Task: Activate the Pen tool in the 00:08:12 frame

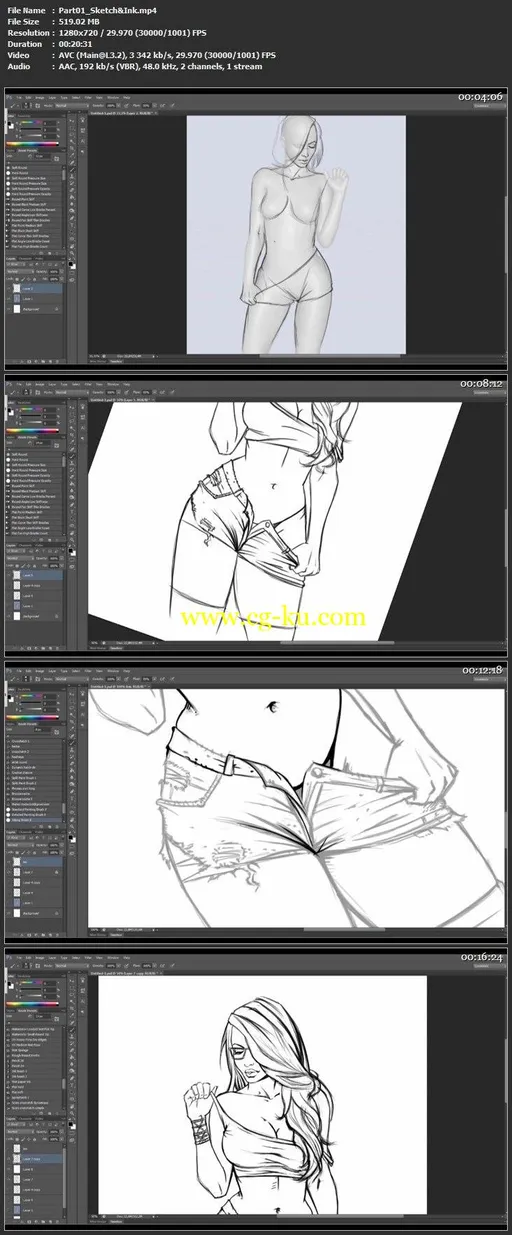Action: click(x=72, y=505)
